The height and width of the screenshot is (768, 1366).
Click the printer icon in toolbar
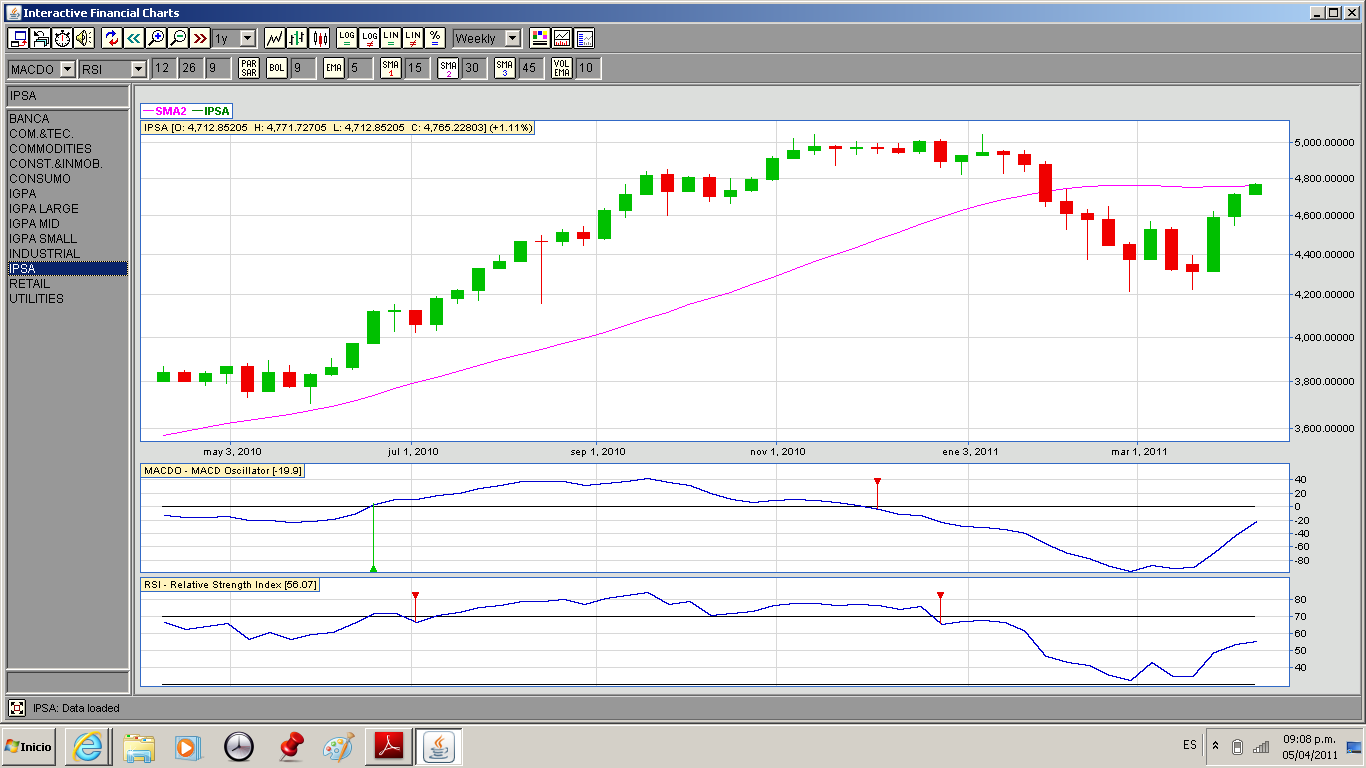point(41,38)
